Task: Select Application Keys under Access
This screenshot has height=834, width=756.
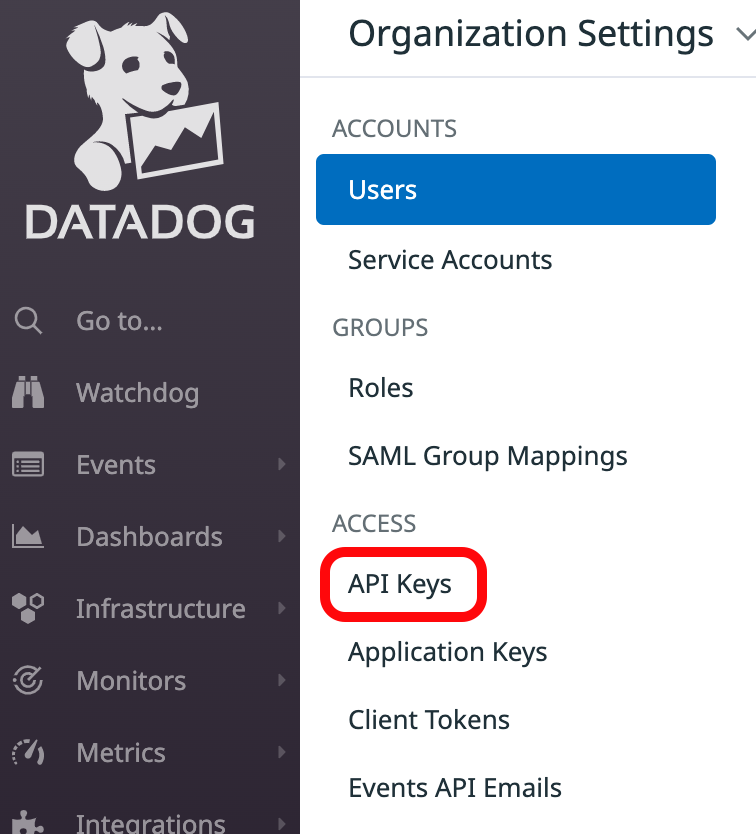Action: pyautogui.click(x=447, y=652)
